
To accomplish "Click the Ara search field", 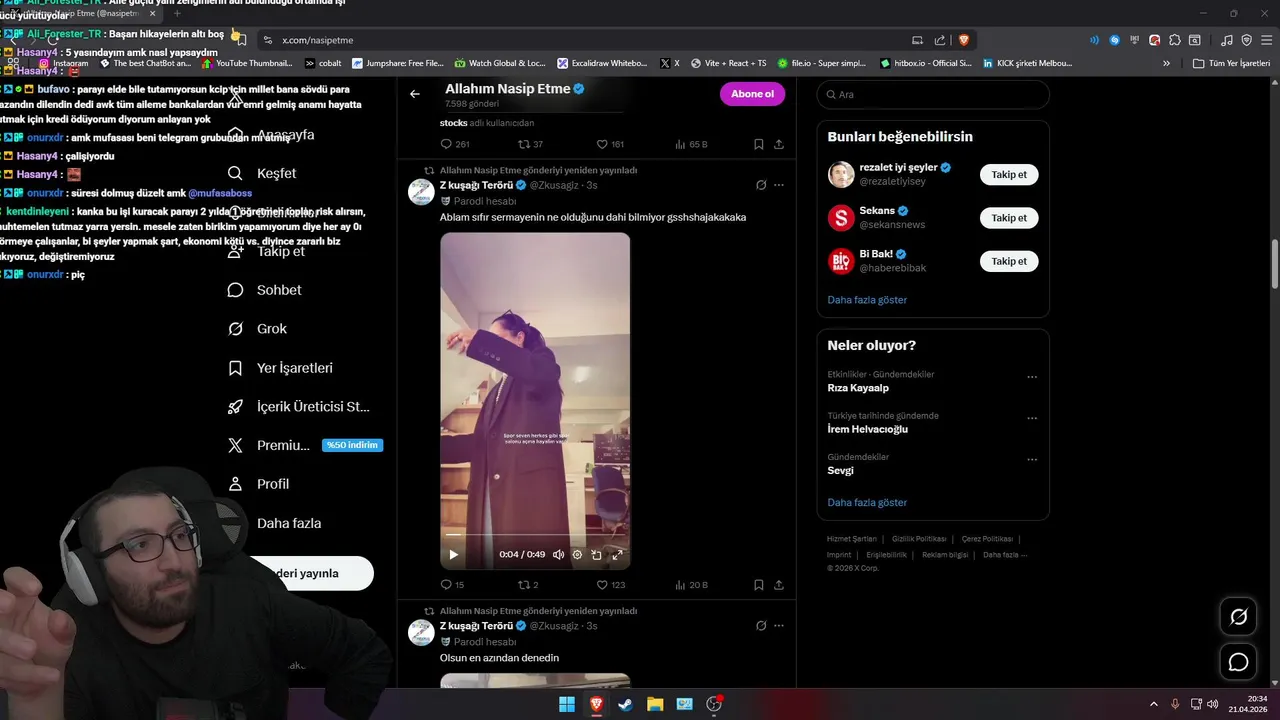I will pyautogui.click(x=933, y=94).
